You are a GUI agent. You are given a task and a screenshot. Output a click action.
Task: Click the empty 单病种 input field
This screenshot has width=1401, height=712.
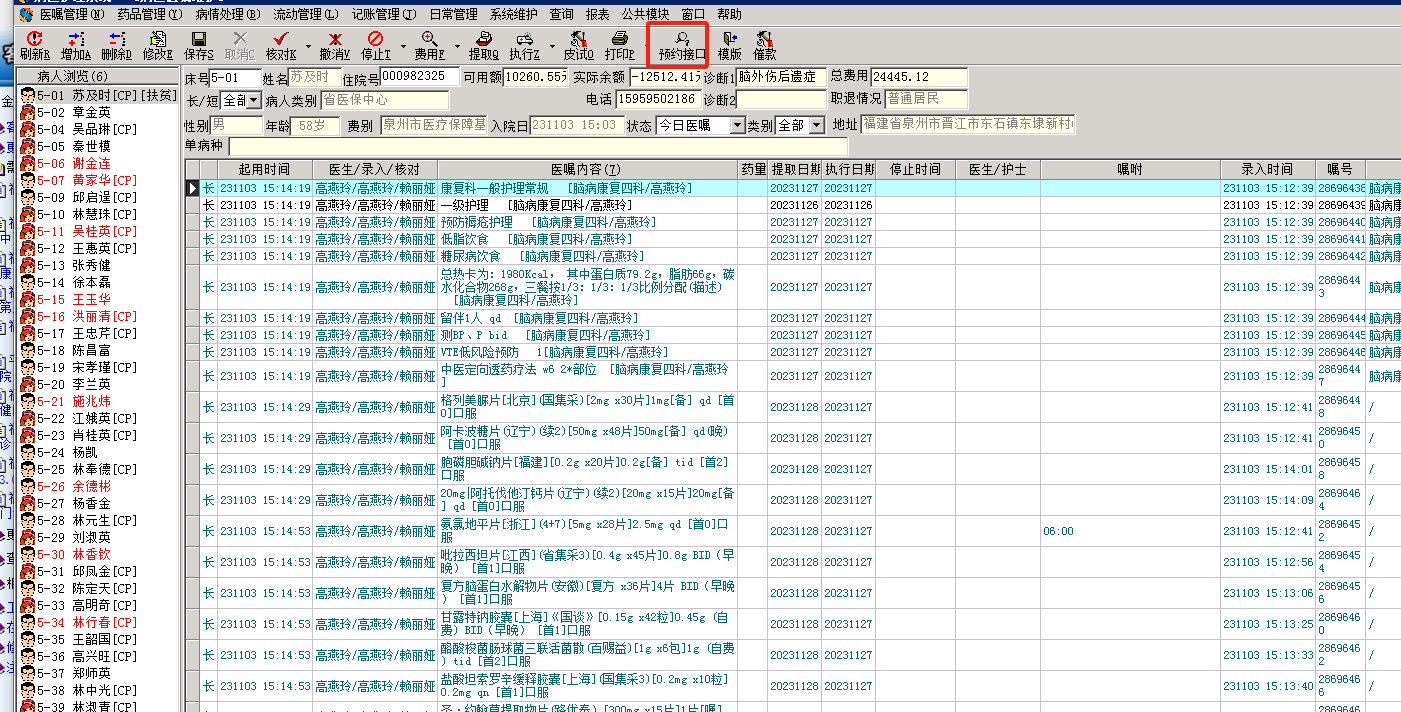(538, 146)
